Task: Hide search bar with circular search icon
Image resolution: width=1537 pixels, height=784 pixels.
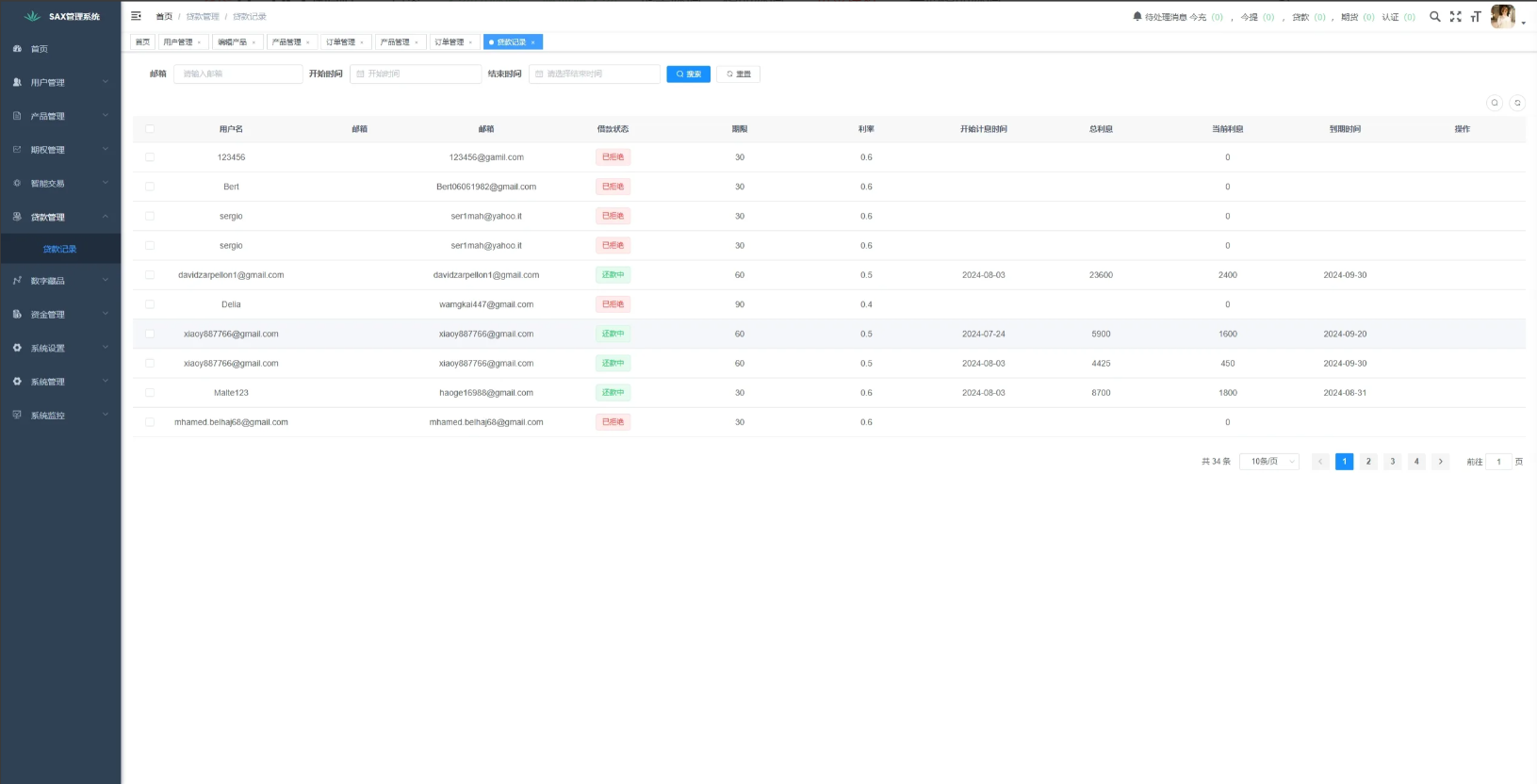Action: click(1494, 103)
